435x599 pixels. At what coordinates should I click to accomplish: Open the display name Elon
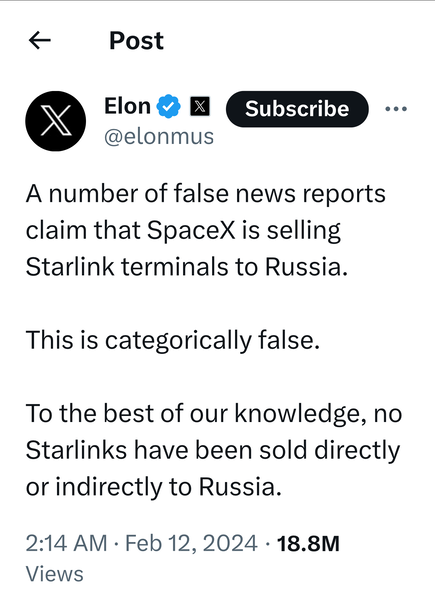pyautogui.click(x=128, y=106)
